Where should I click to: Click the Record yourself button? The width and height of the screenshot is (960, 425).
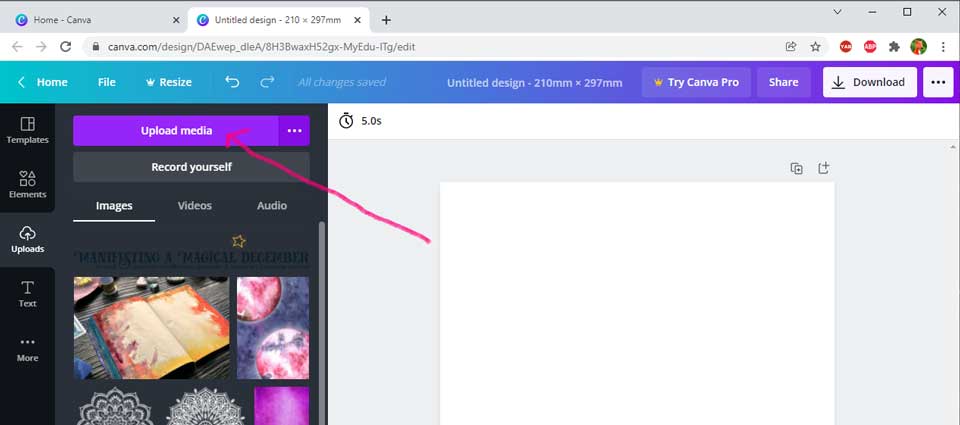pyautogui.click(x=192, y=167)
